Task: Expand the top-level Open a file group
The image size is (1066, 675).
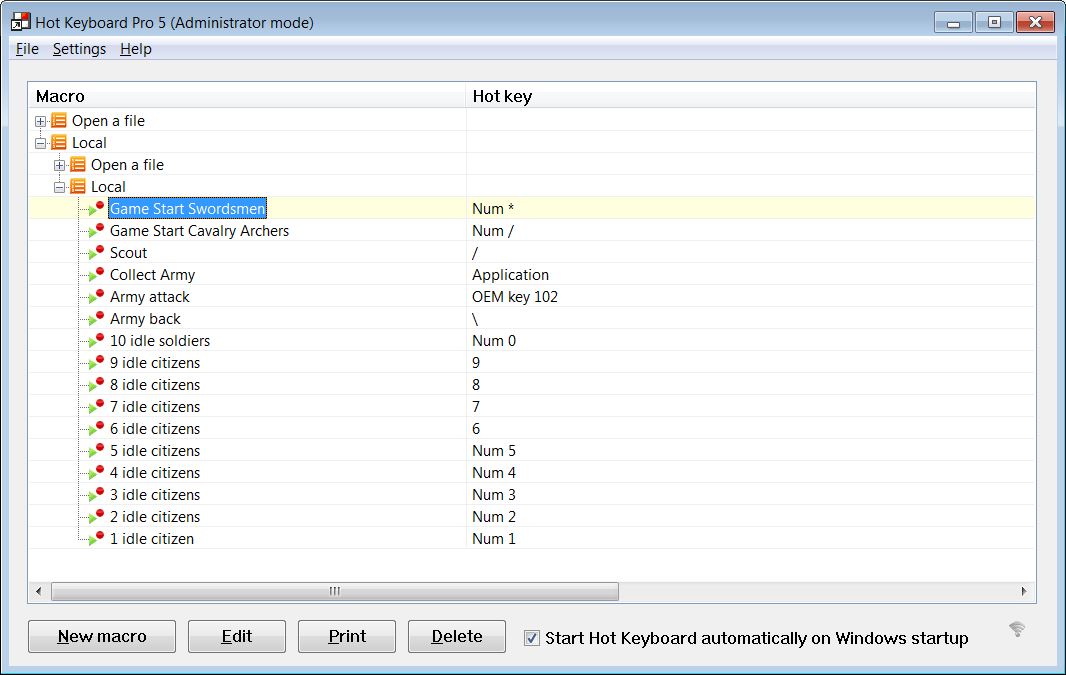Action: tap(41, 121)
